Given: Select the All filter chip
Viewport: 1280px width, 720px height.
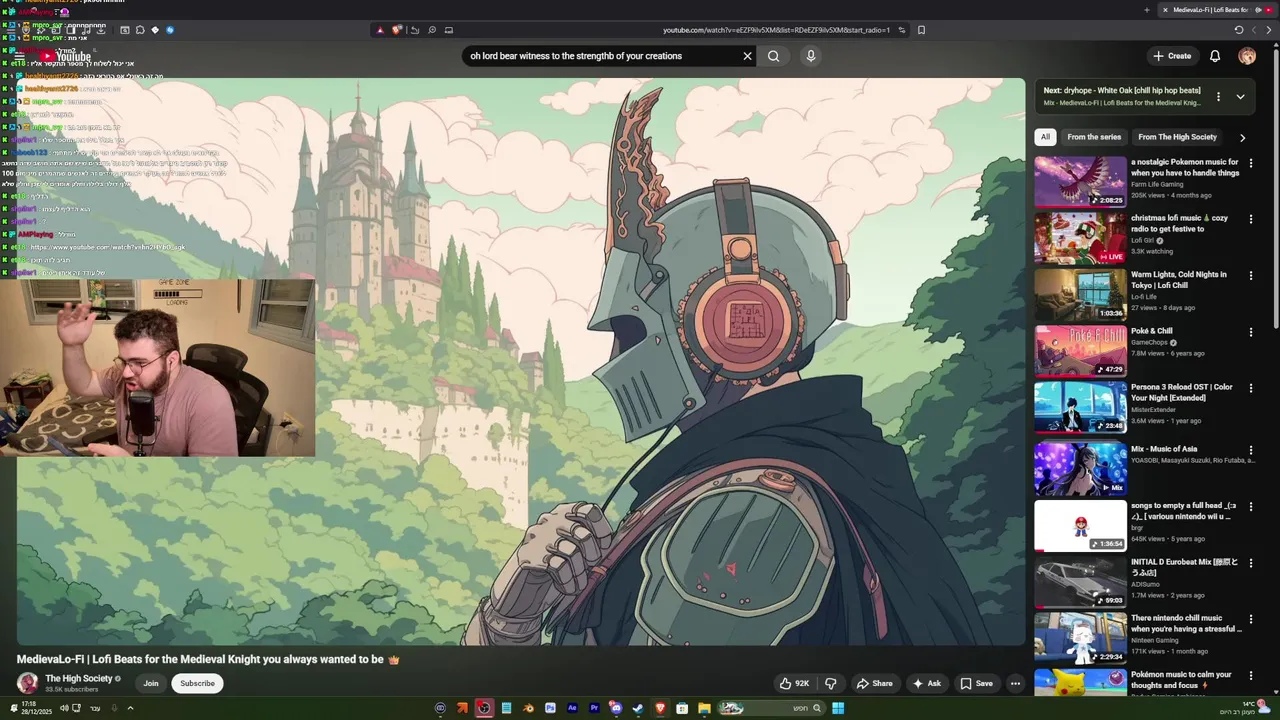Looking at the screenshot, I should click(x=1045, y=137).
